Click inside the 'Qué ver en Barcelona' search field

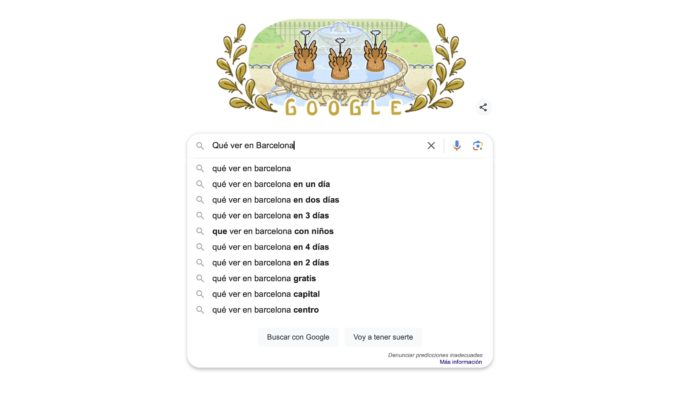point(315,146)
